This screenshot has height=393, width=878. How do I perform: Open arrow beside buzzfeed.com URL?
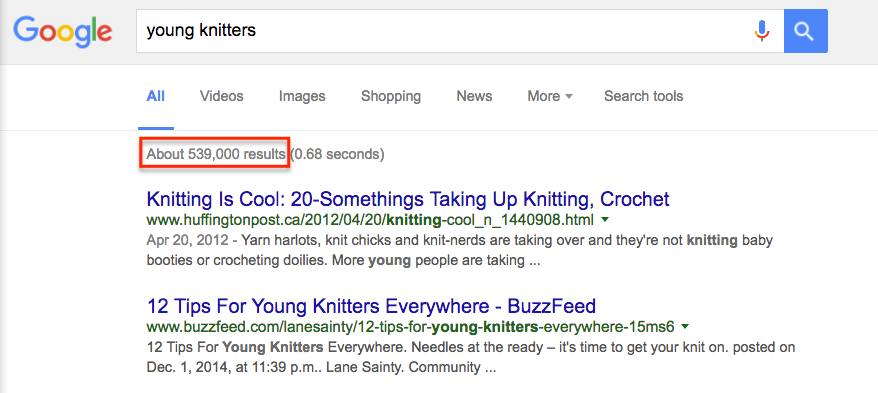pyautogui.click(x=686, y=326)
